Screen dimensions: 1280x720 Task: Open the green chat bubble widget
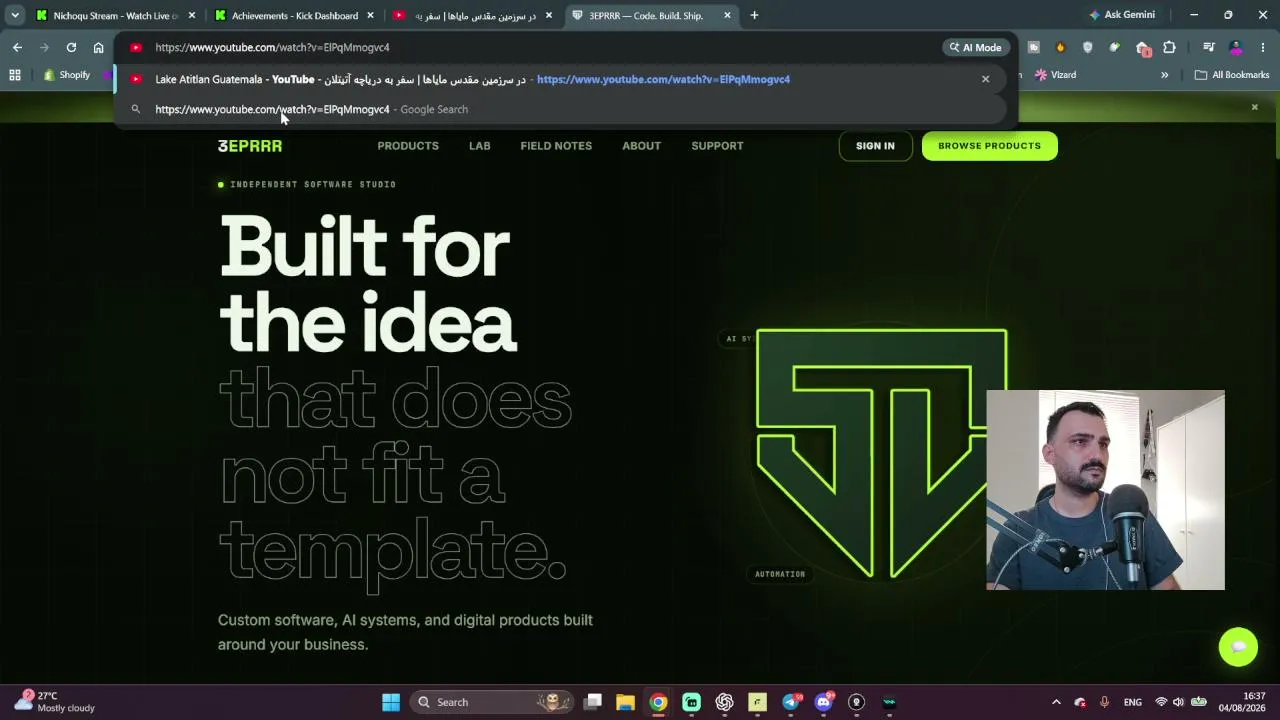1238,646
